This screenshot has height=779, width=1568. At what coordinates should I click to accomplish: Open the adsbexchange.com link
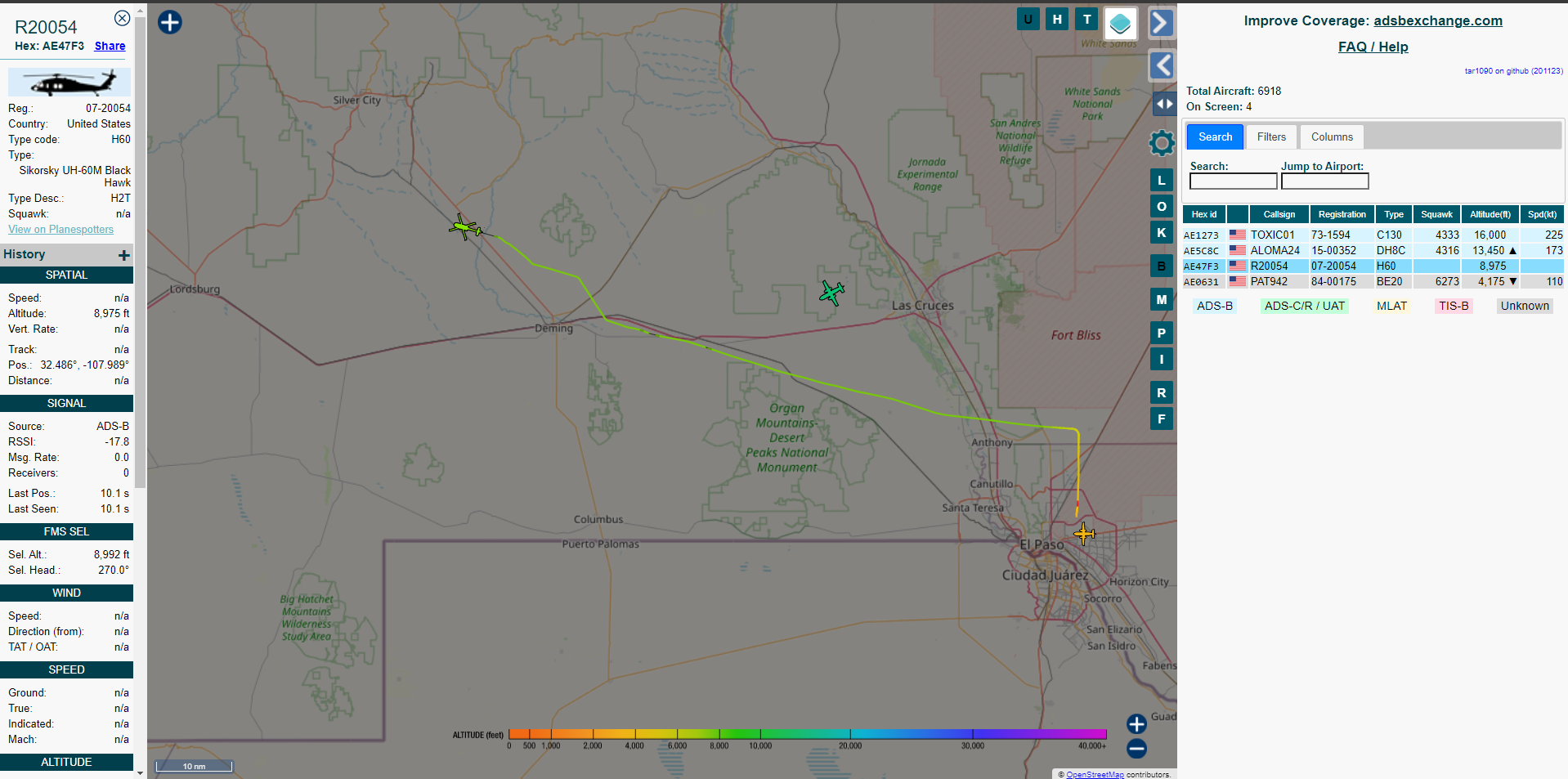(1438, 21)
